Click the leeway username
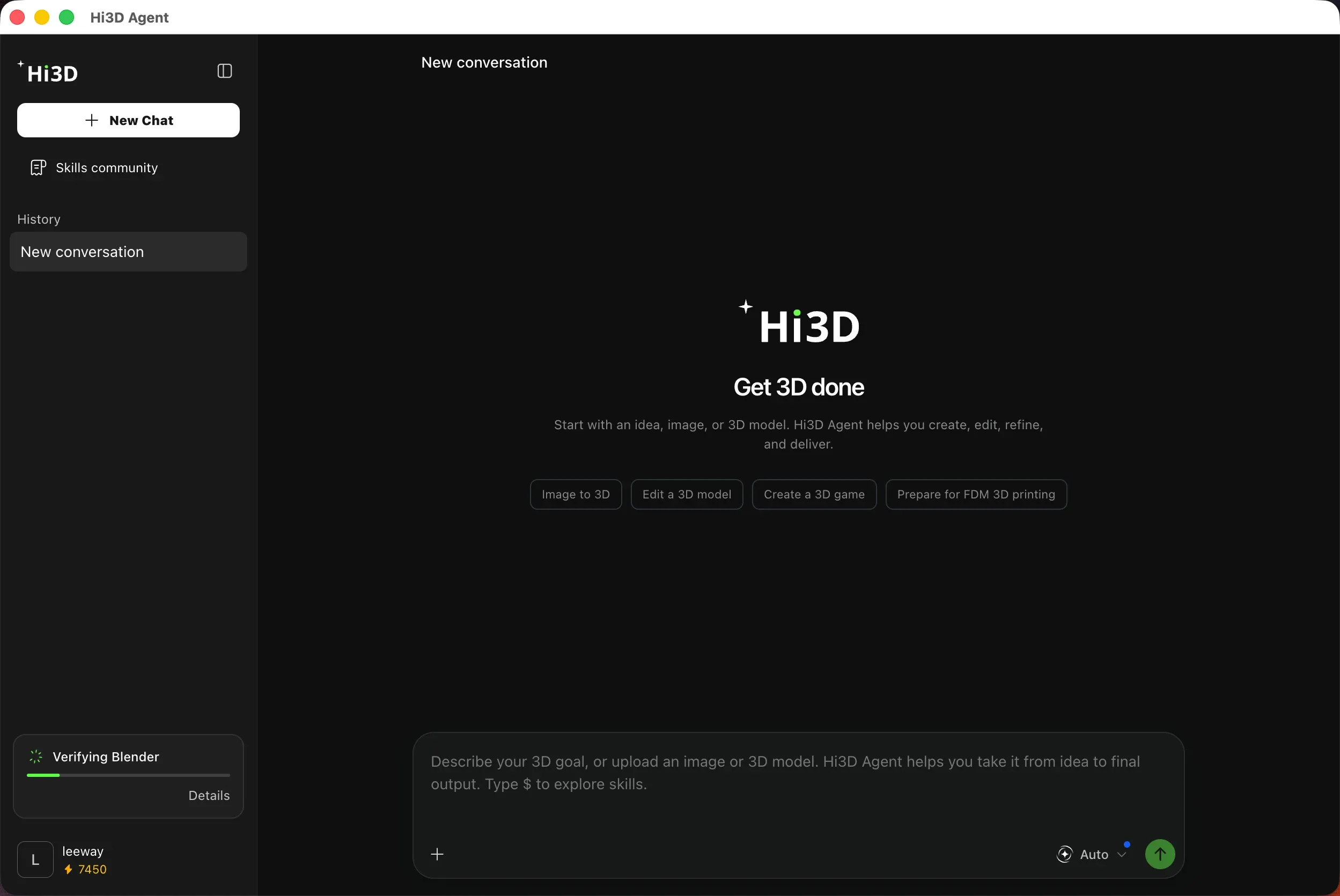The width and height of the screenshot is (1340, 896). (x=83, y=851)
